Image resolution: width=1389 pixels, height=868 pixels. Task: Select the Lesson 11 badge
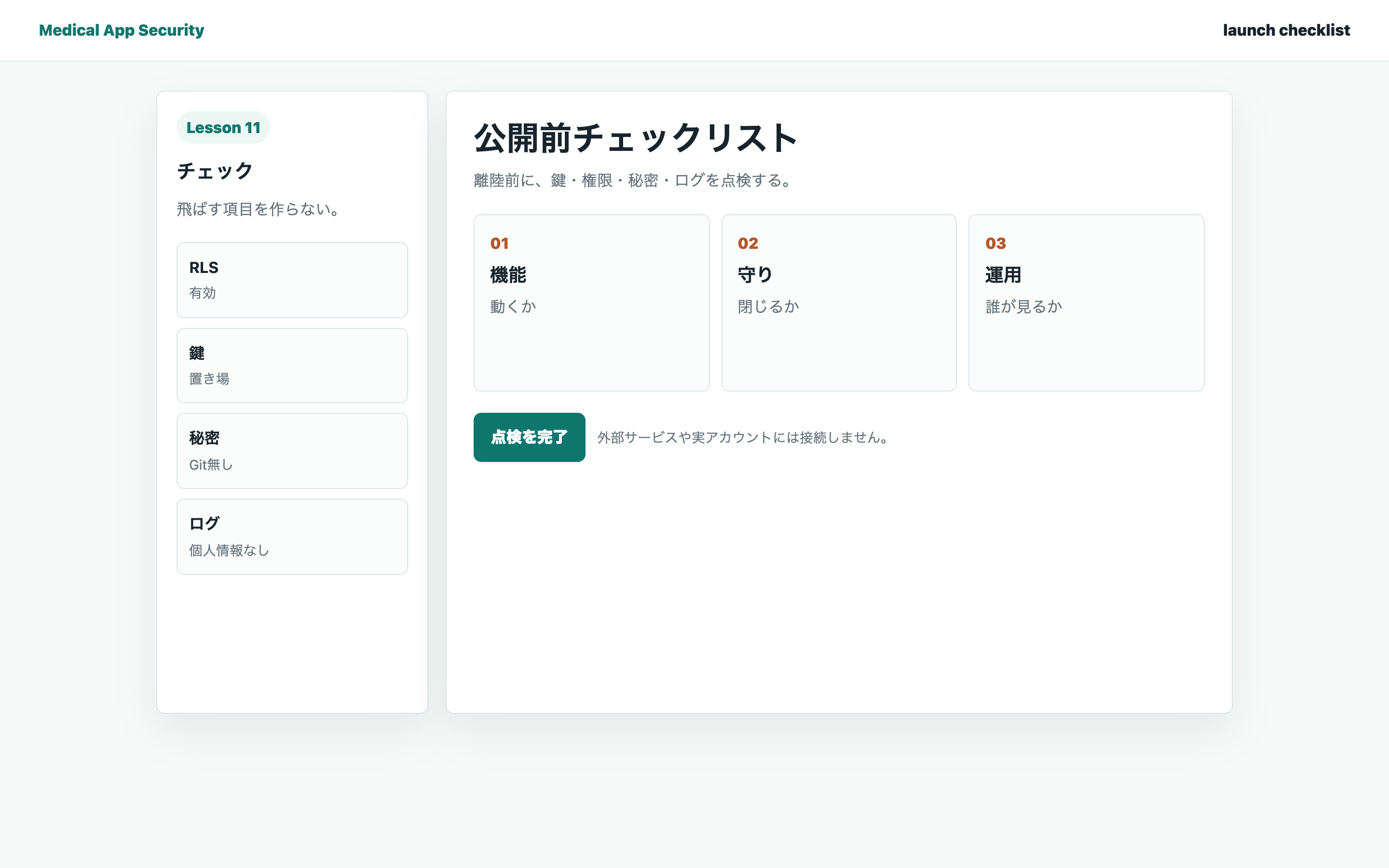tap(223, 127)
